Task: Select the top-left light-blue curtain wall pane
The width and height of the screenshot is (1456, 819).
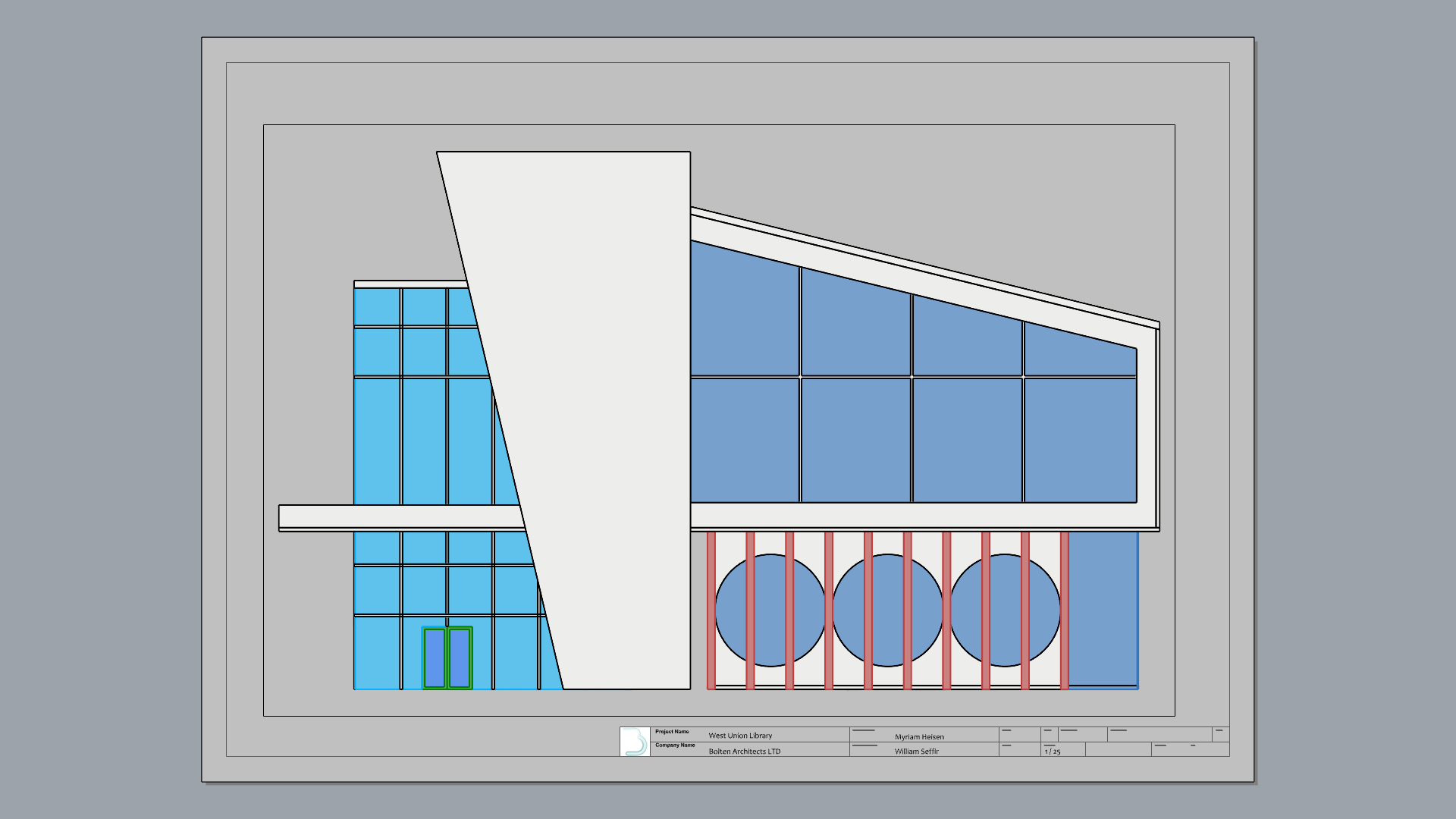Action: [x=377, y=306]
